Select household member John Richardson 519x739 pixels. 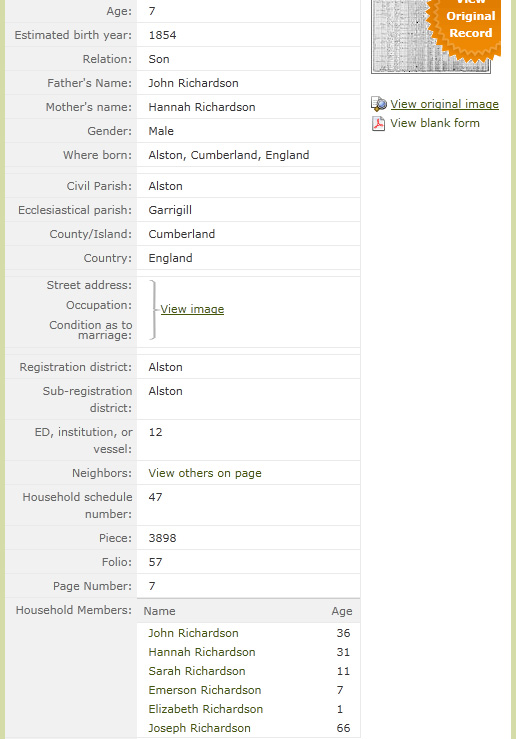(193, 633)
